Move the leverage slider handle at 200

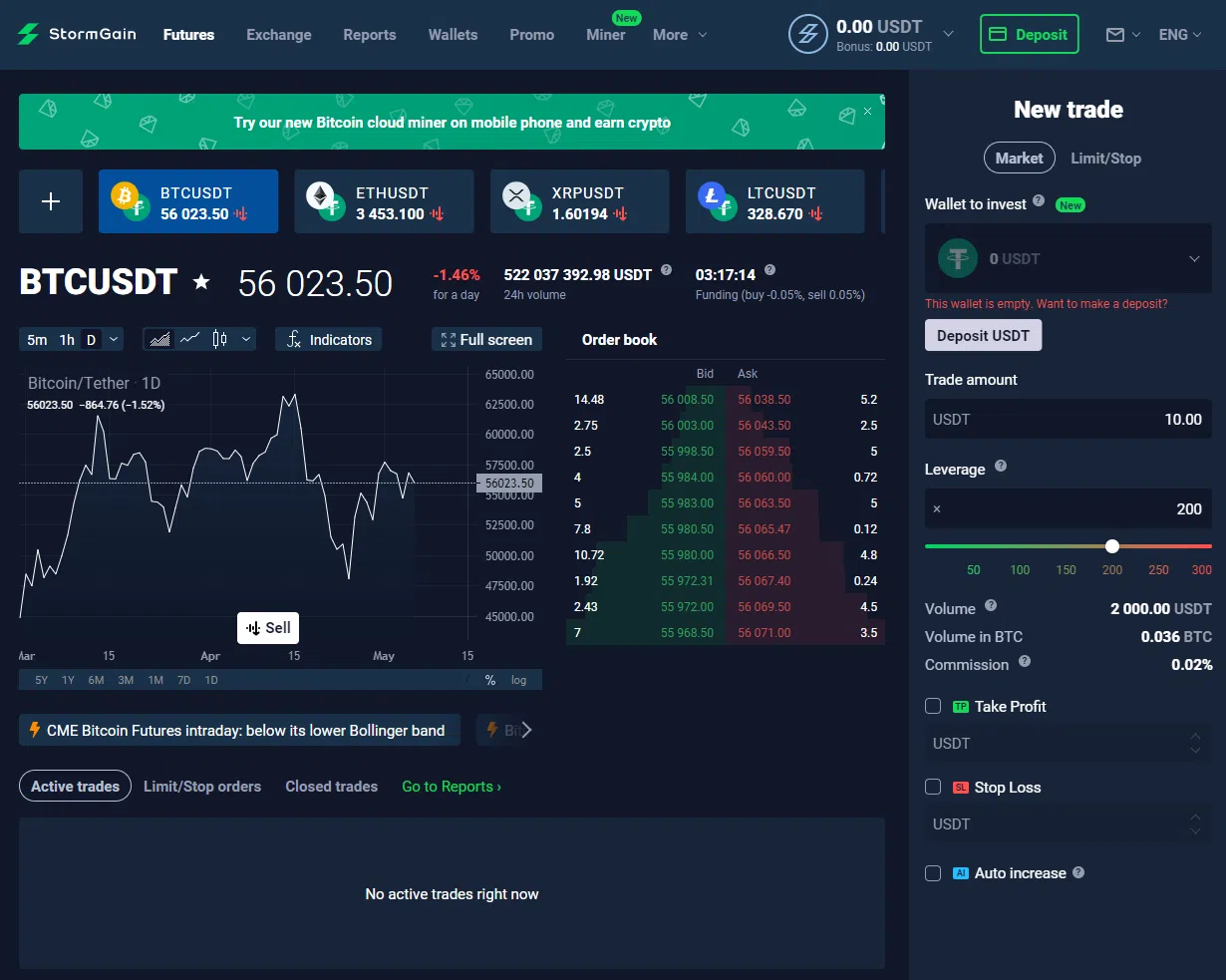point(1112,546)
